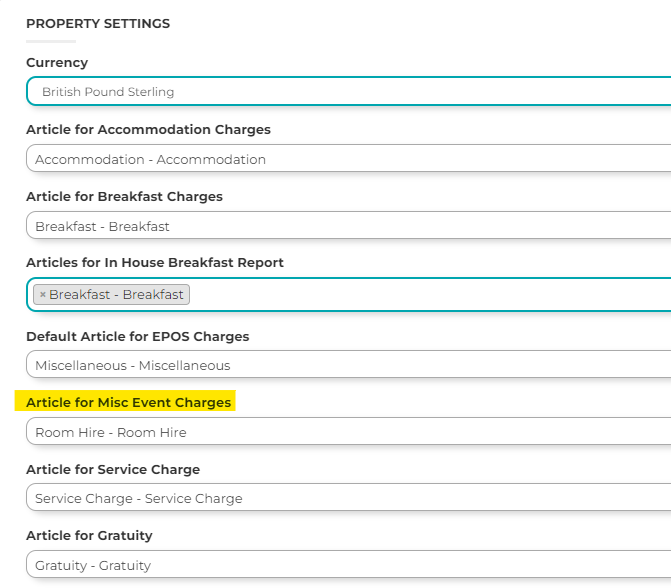Click the Article for Service Charge label
Screen dimensions: 671x588
point(113,469)
